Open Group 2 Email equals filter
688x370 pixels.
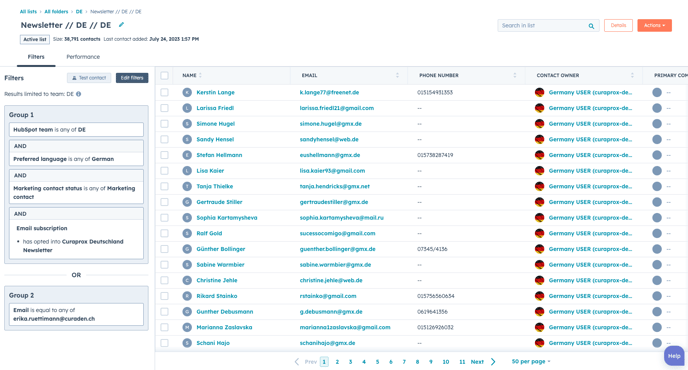tap(76, 314)
